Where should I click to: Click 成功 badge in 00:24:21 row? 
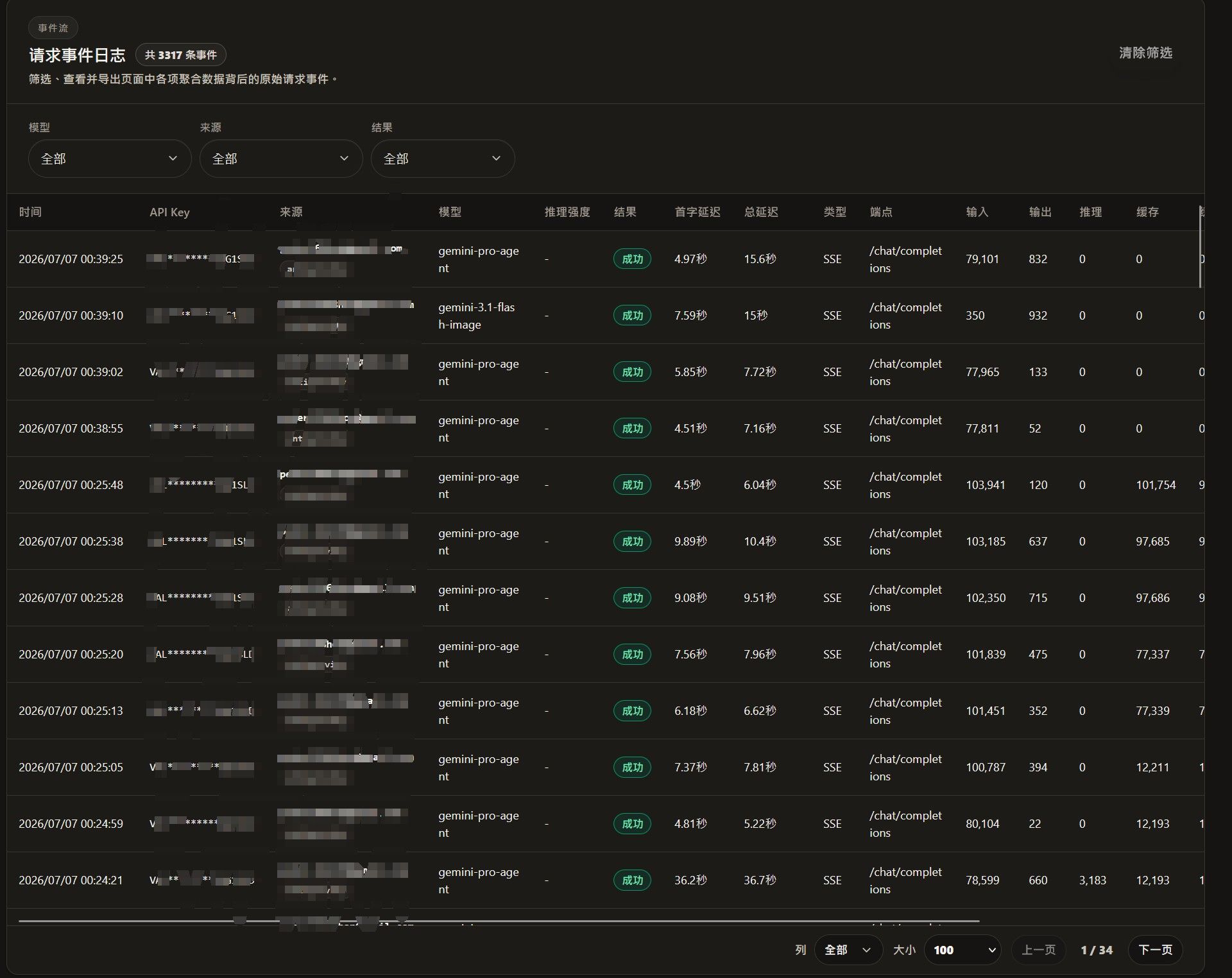point(632,880)
